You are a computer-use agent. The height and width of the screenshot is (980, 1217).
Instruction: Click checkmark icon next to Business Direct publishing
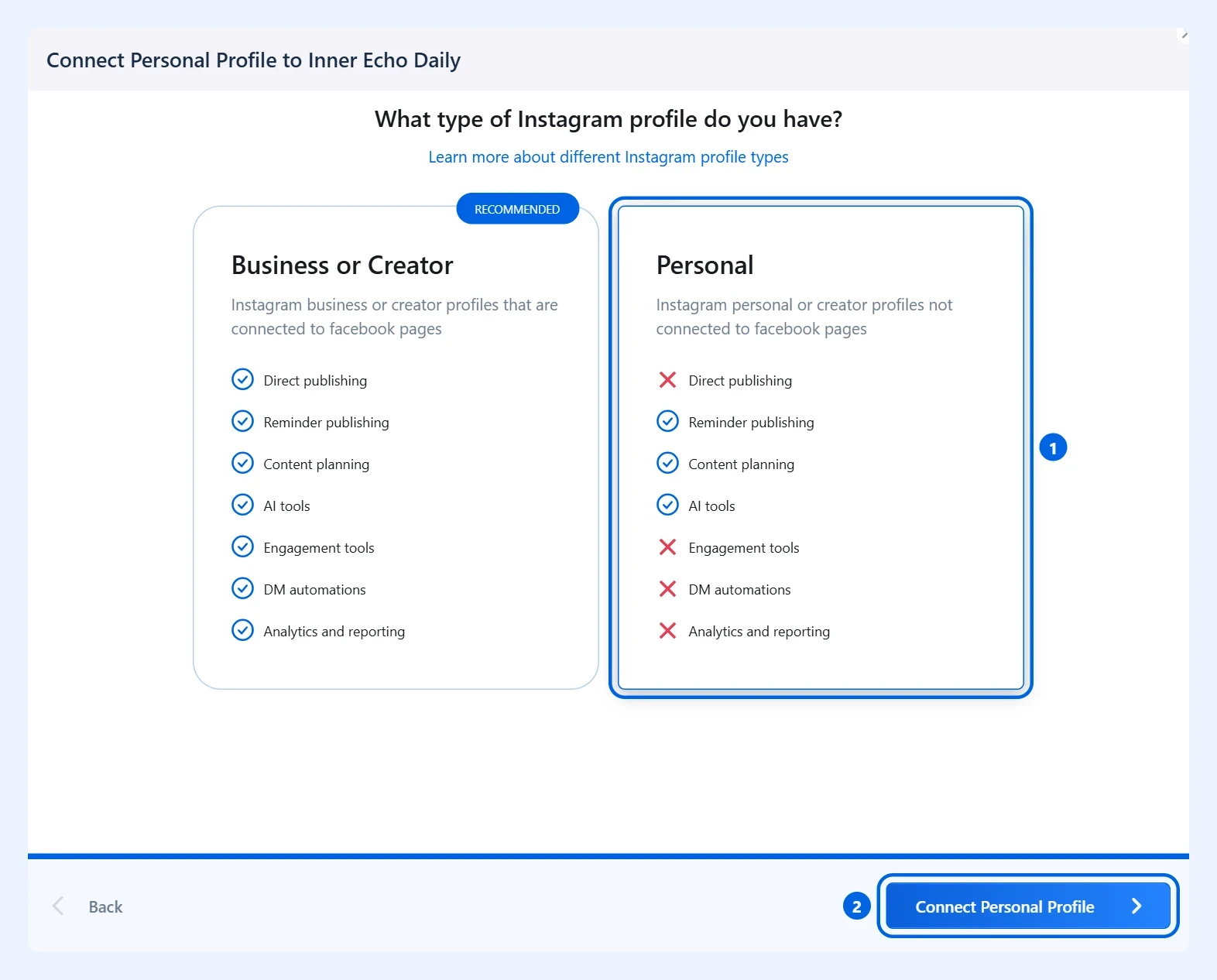tap(242, 380)
